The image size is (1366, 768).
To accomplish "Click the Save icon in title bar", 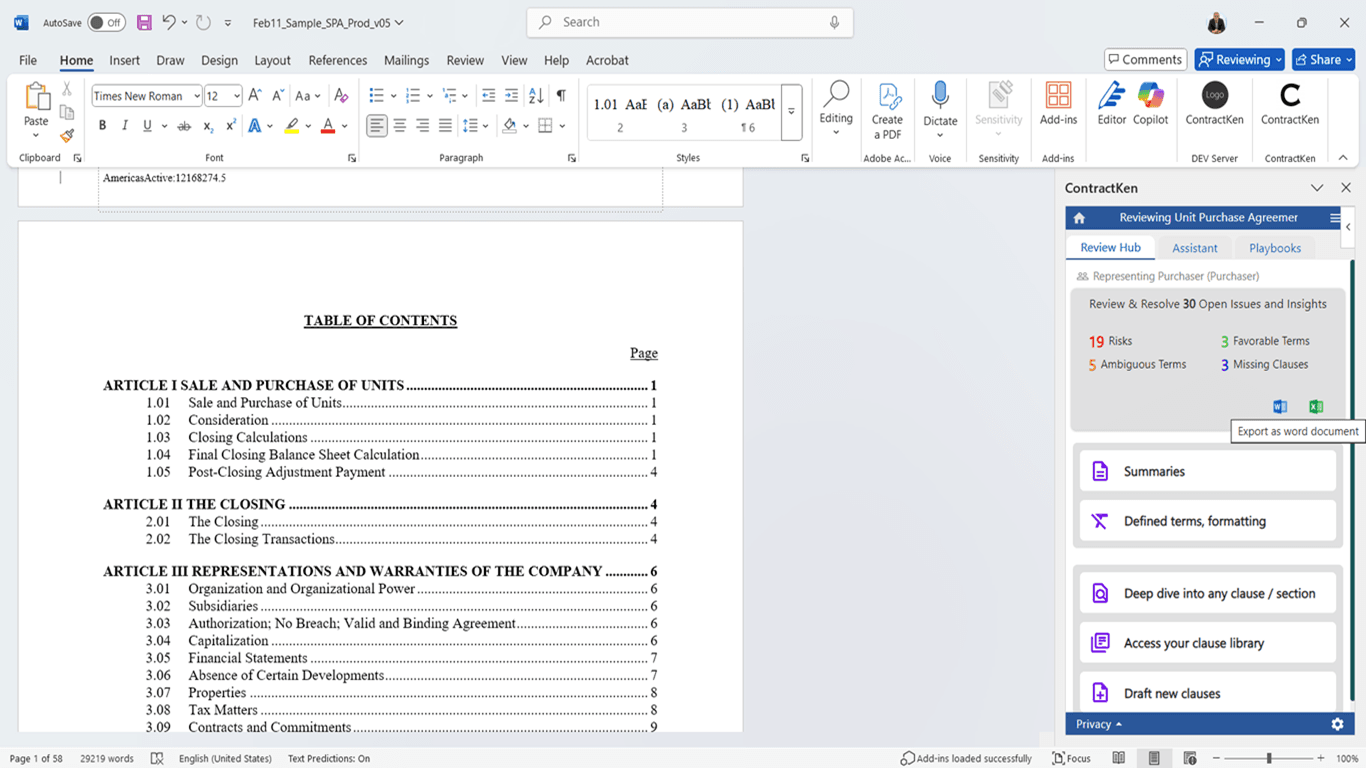I will point(144,22).
